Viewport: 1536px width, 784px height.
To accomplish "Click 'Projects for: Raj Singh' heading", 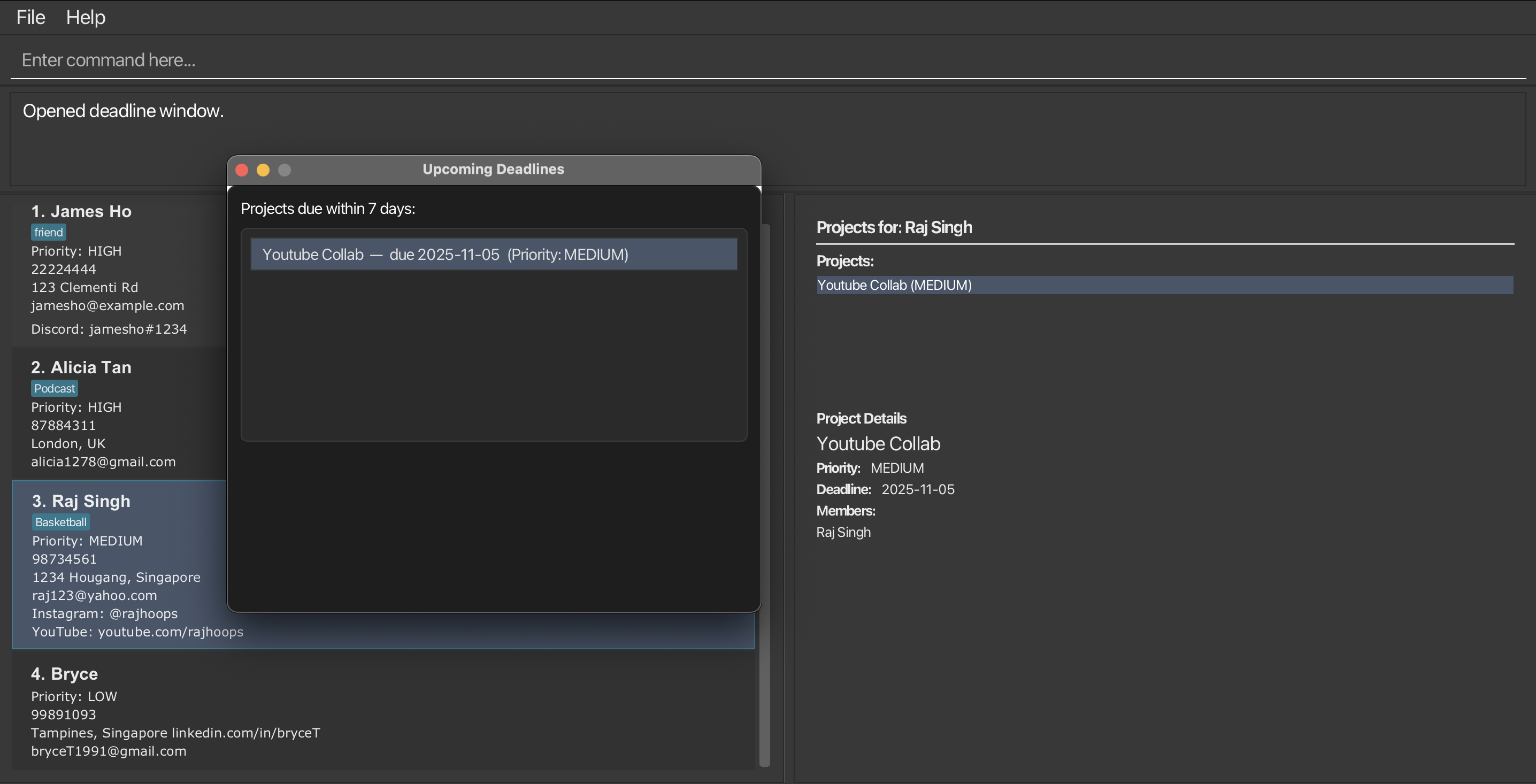I will coord(894,227).
